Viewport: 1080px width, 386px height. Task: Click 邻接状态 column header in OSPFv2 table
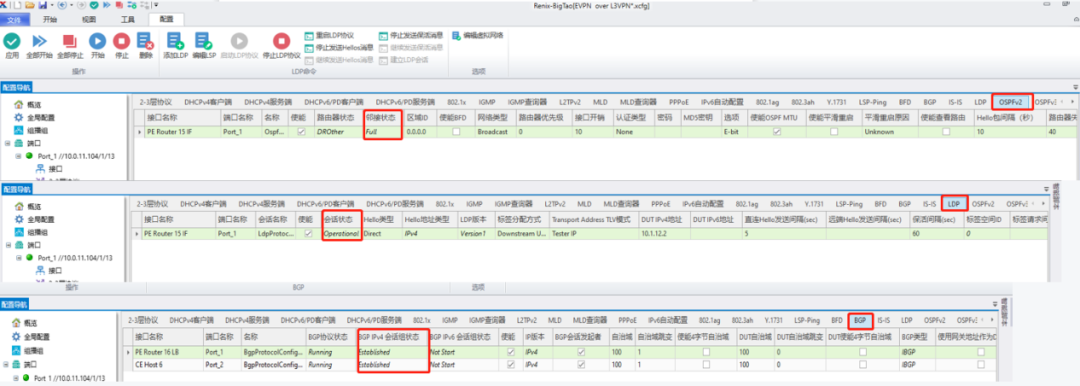click(x=382, y=118)
